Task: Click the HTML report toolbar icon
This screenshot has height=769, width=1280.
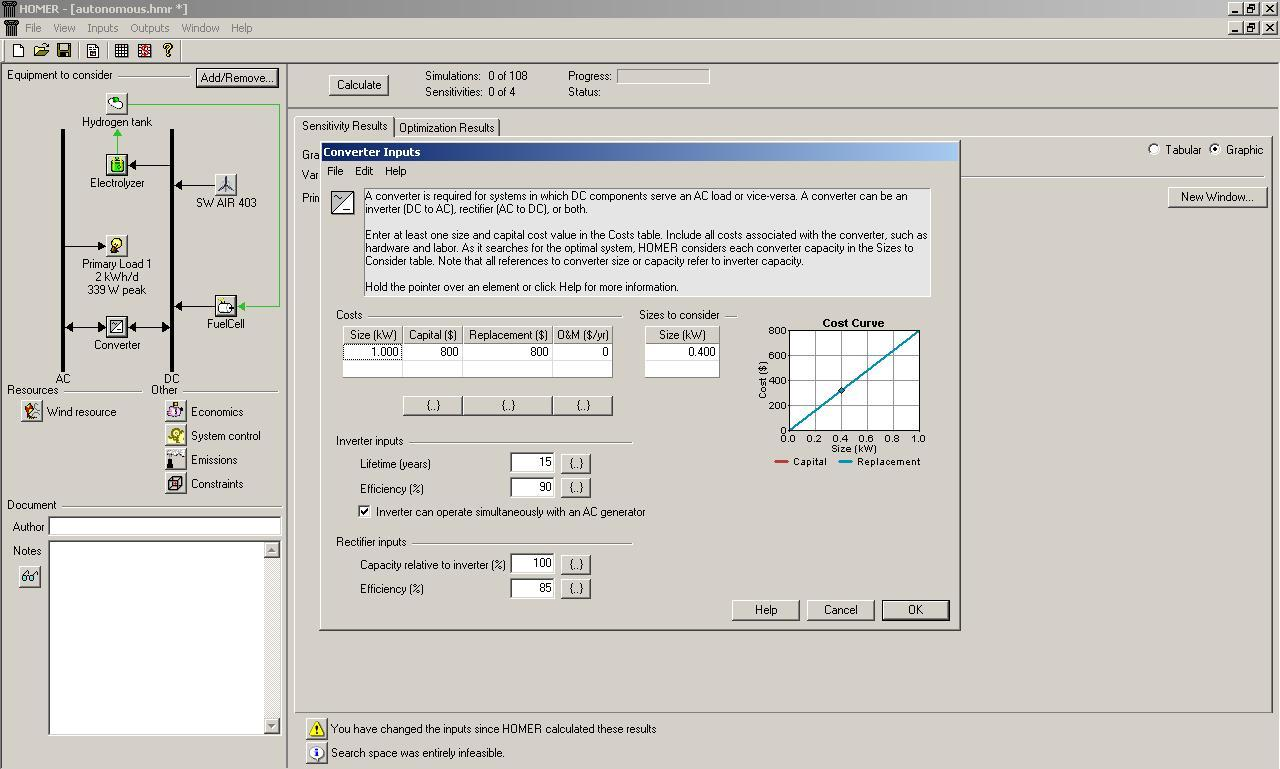Action: tap(93, 50)
